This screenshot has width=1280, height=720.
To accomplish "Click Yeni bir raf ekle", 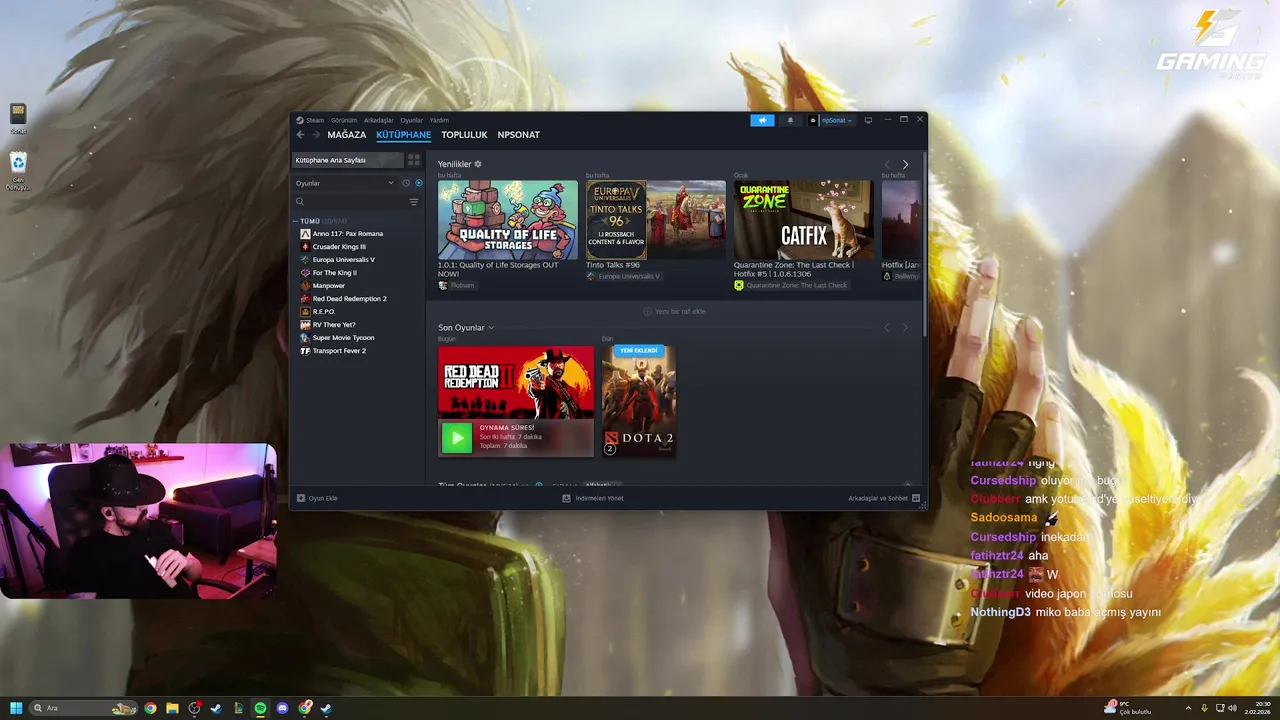I will point(675,311).
